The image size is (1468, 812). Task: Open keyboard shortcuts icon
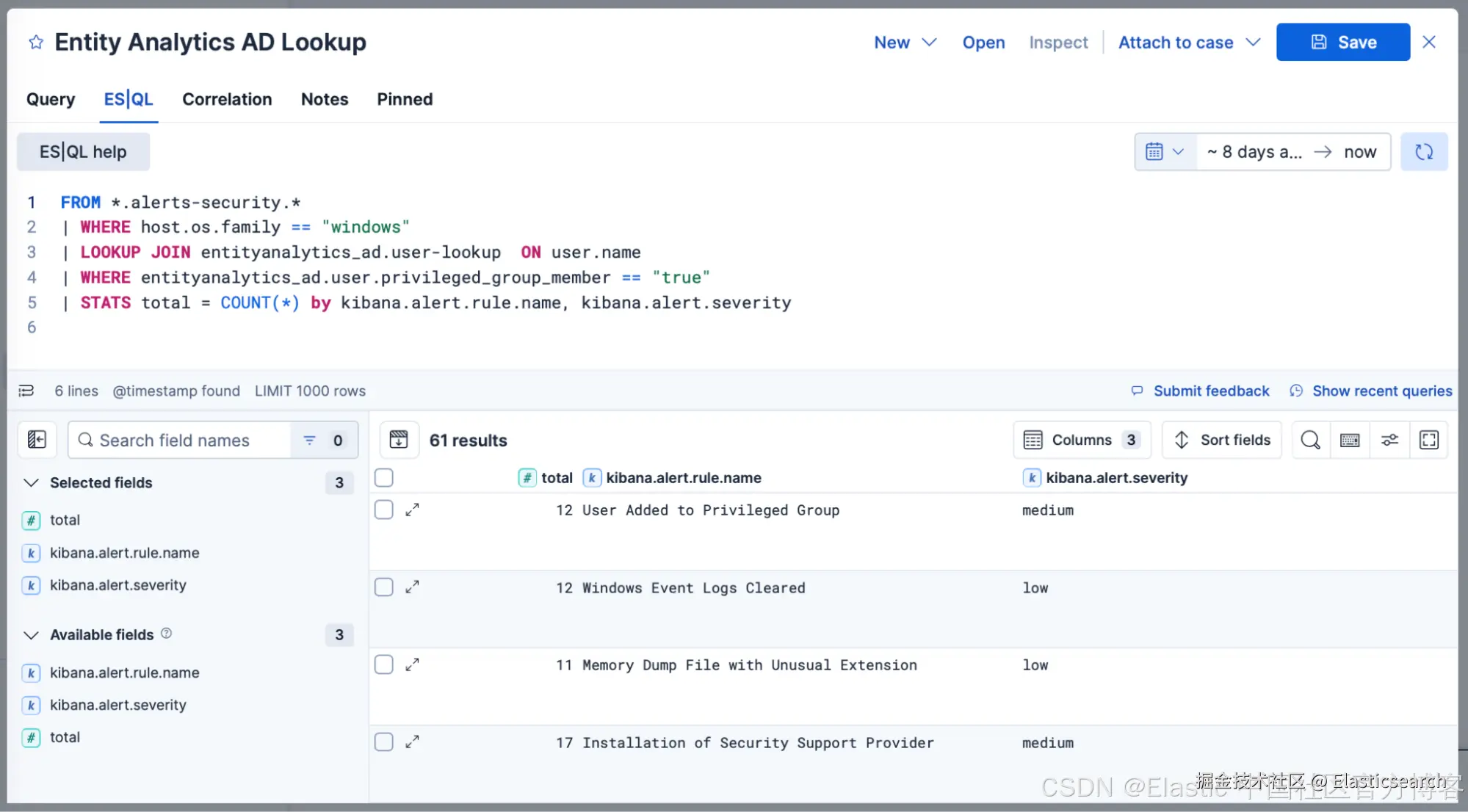click(1350, 440)
